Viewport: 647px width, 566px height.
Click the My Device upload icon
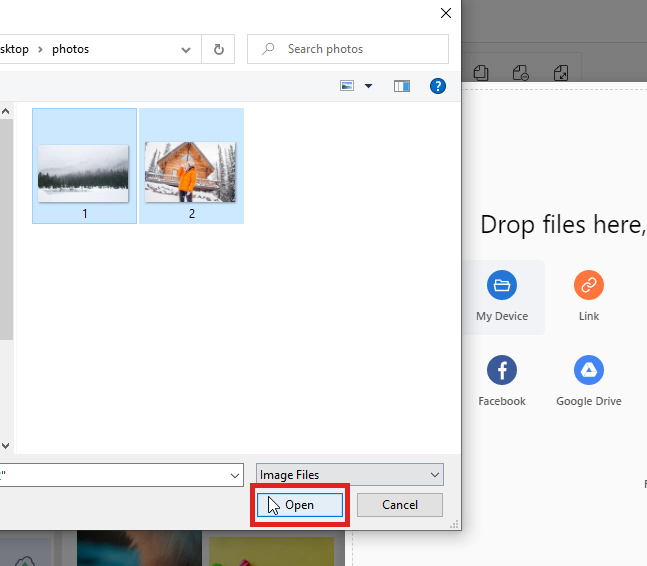click(502, 286)
